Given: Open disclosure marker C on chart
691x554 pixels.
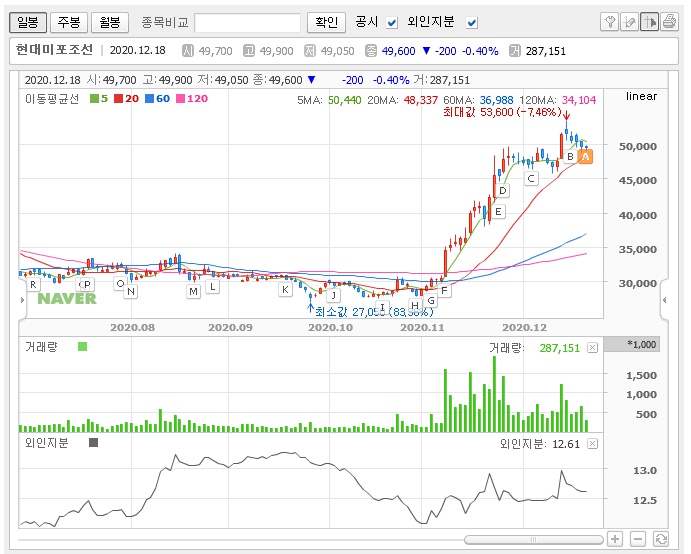Looking at the screenshot, I should click(x=531, y=178).
